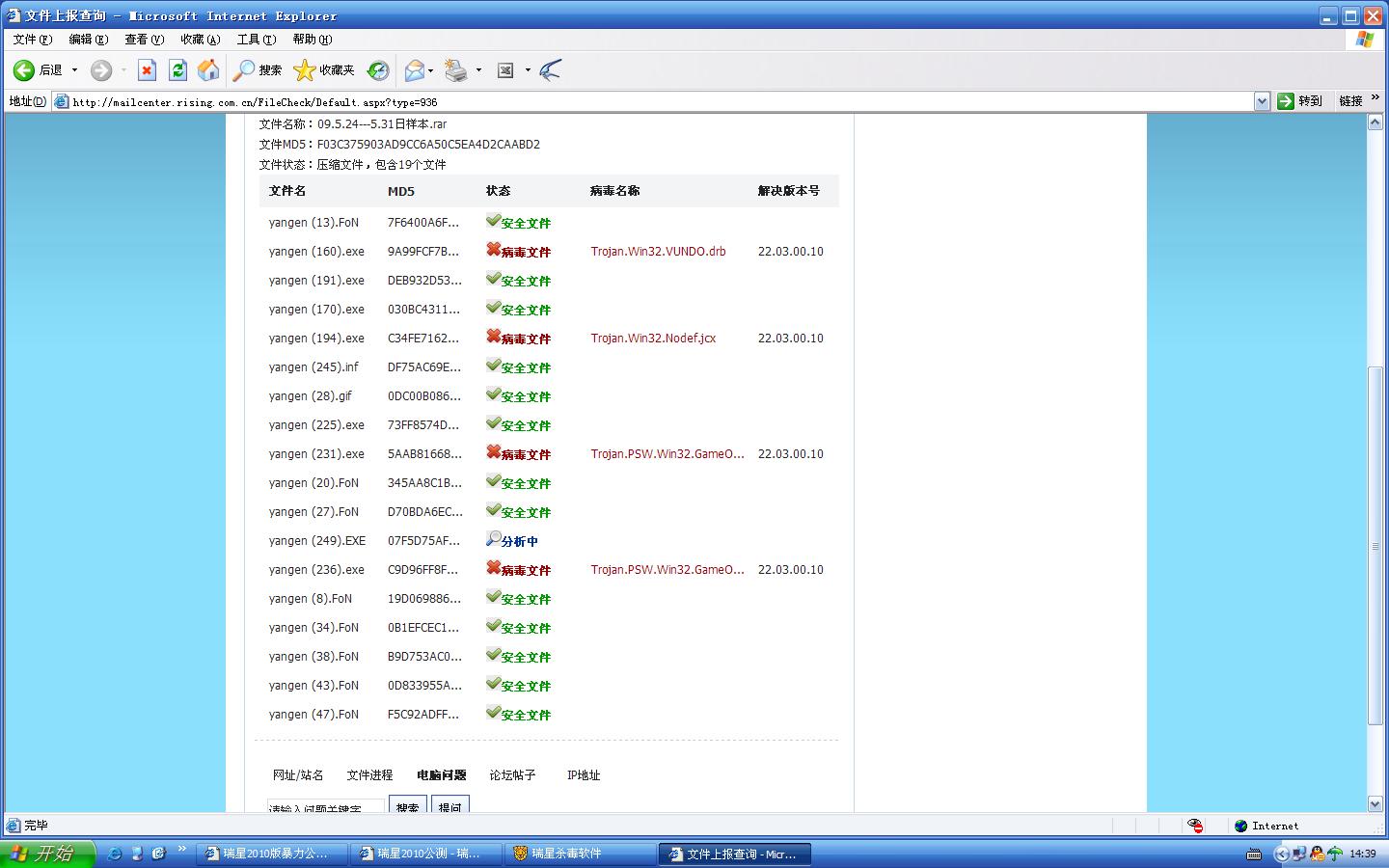
Task: Click virus name Trojan.Win32.VUNDO.drb
Action: (x=659, y=252)
